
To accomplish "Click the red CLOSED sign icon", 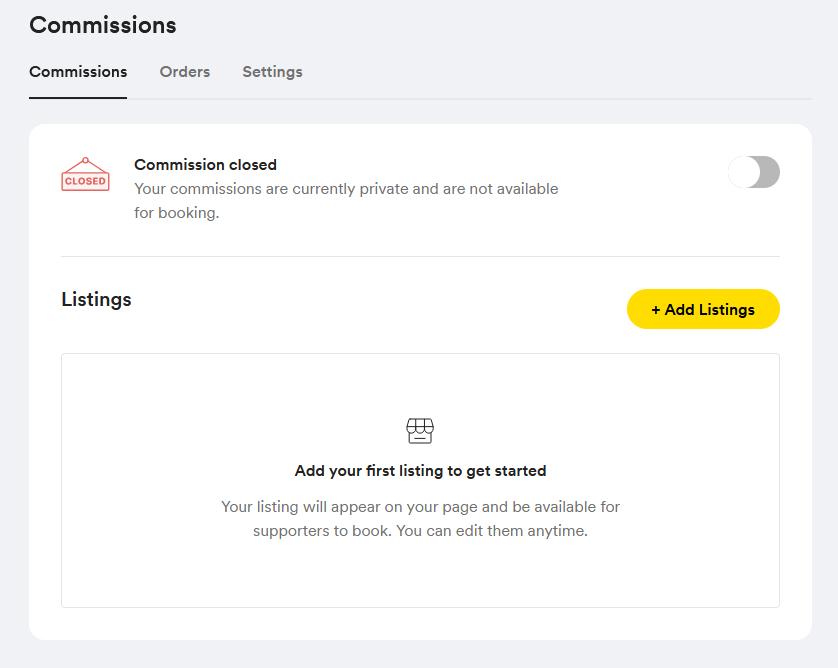I will point(86,174).
